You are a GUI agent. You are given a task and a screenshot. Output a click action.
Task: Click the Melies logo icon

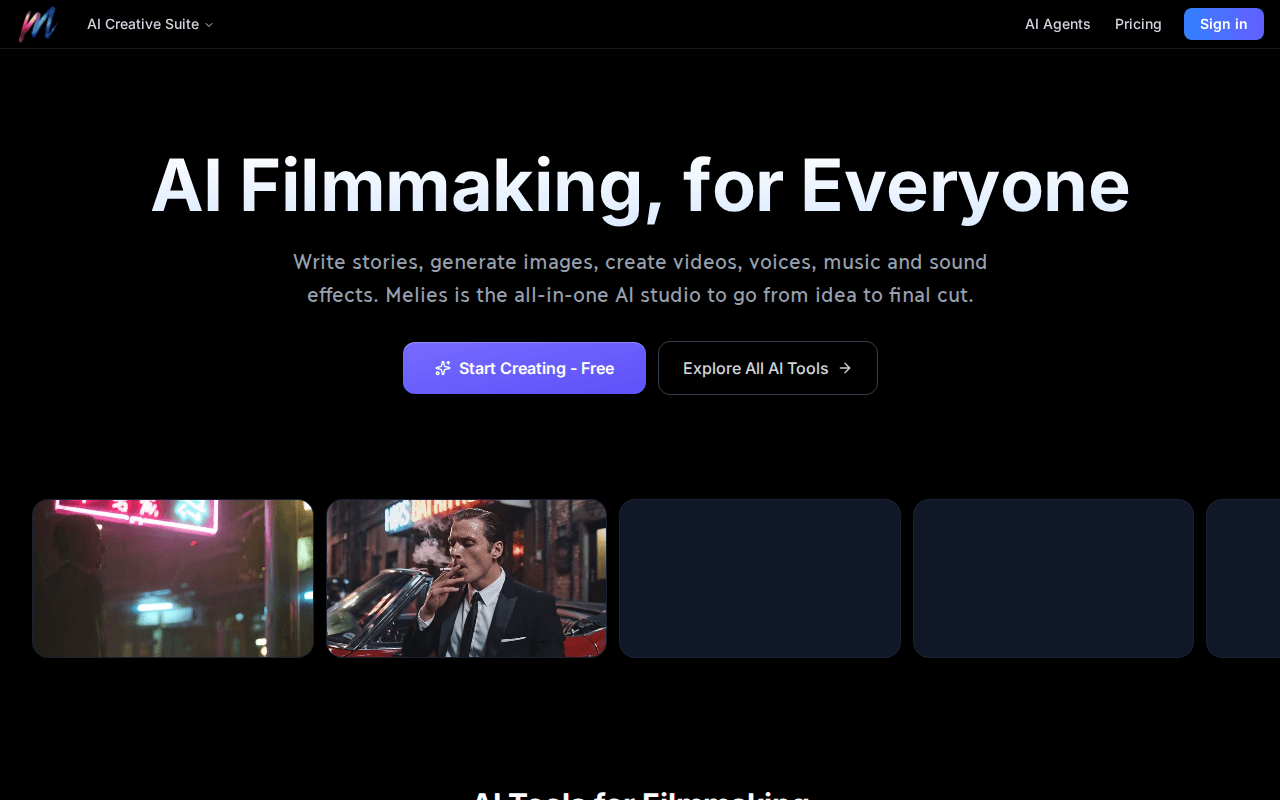pos(37,24)
